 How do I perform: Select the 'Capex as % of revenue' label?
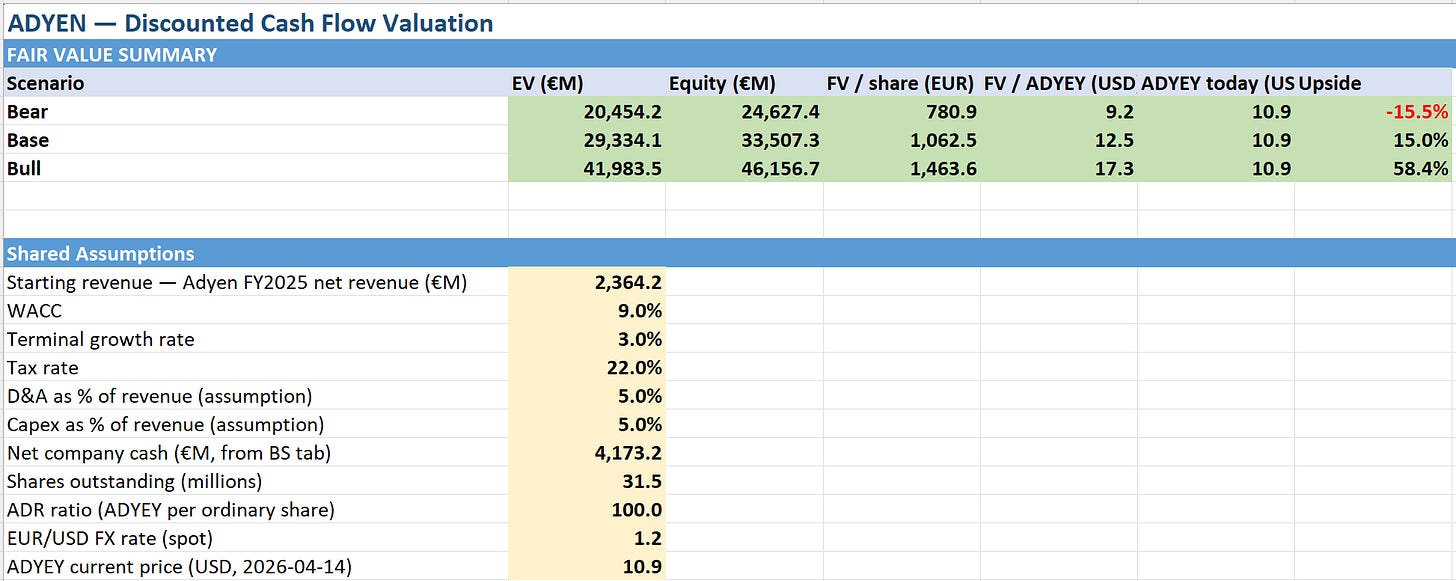[254, 424]
